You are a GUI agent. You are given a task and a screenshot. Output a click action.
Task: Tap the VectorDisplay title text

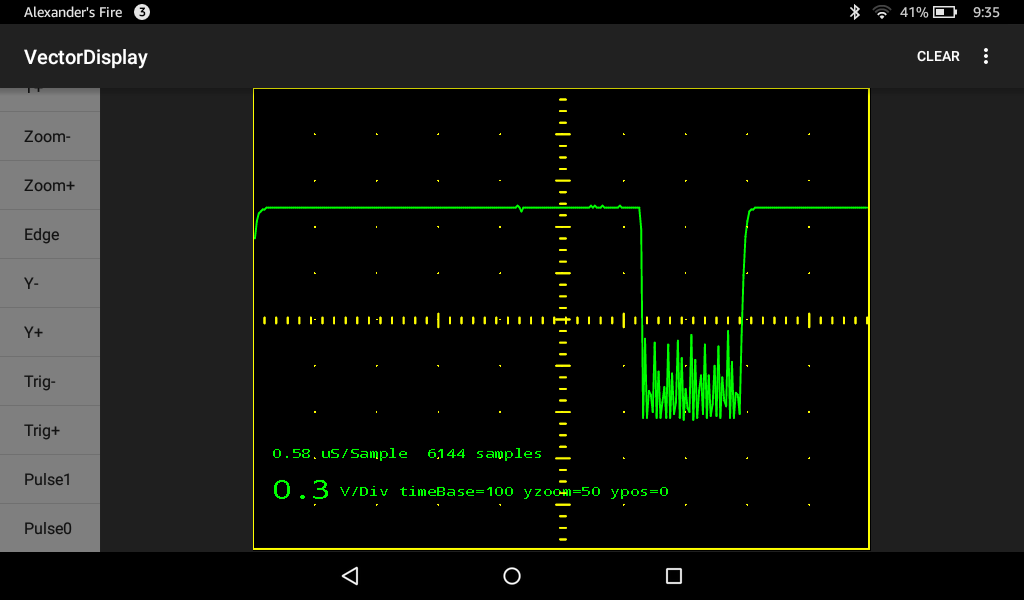[86, 57]
